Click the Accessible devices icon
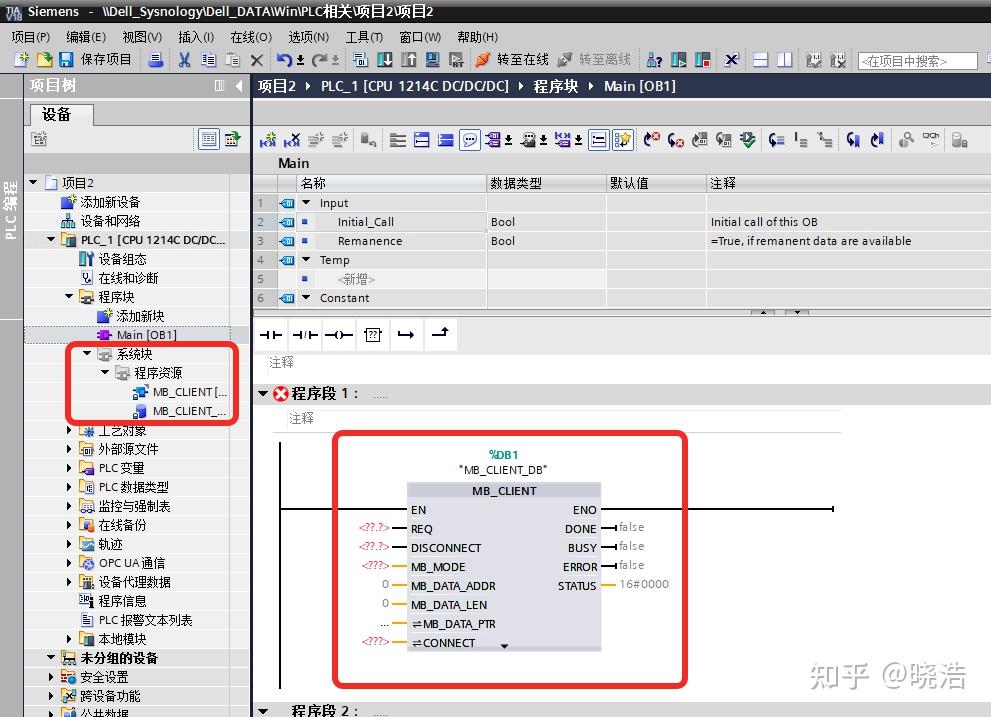 [x=654, y=59]
